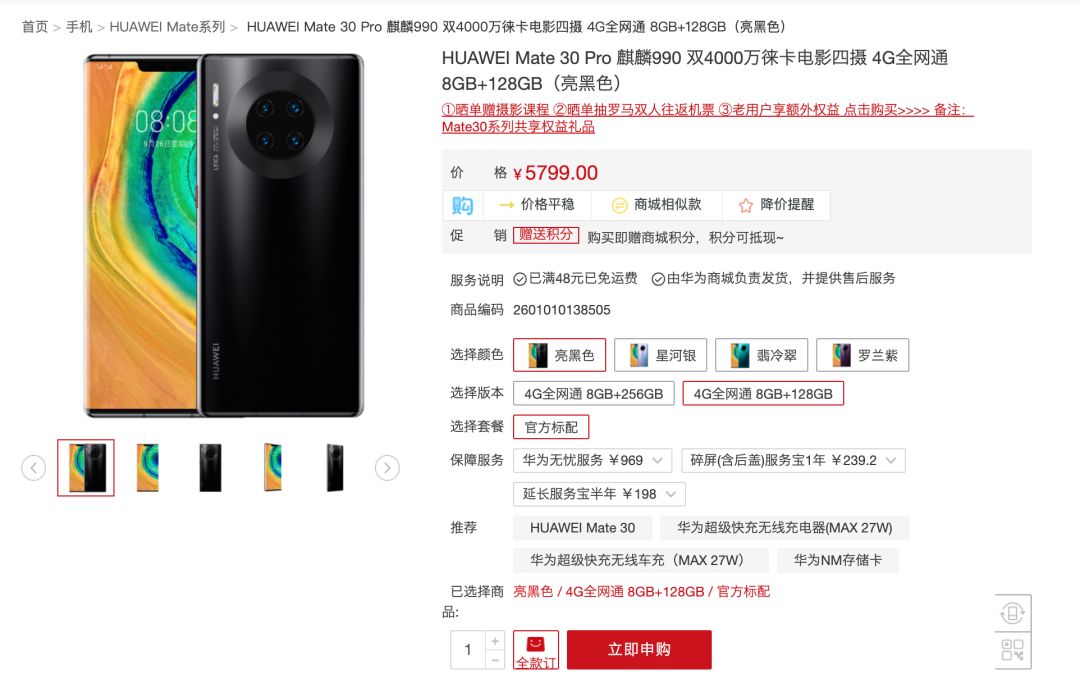Show the next thumbnails with the right arrow

[387, 468]
